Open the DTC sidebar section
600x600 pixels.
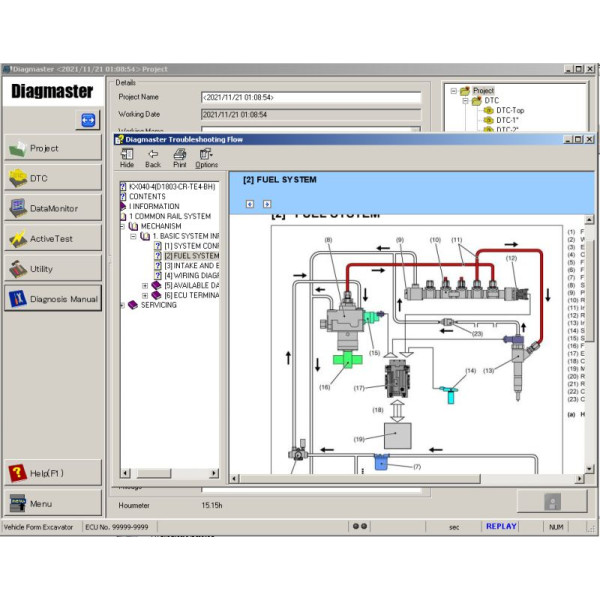click(52, 178)
